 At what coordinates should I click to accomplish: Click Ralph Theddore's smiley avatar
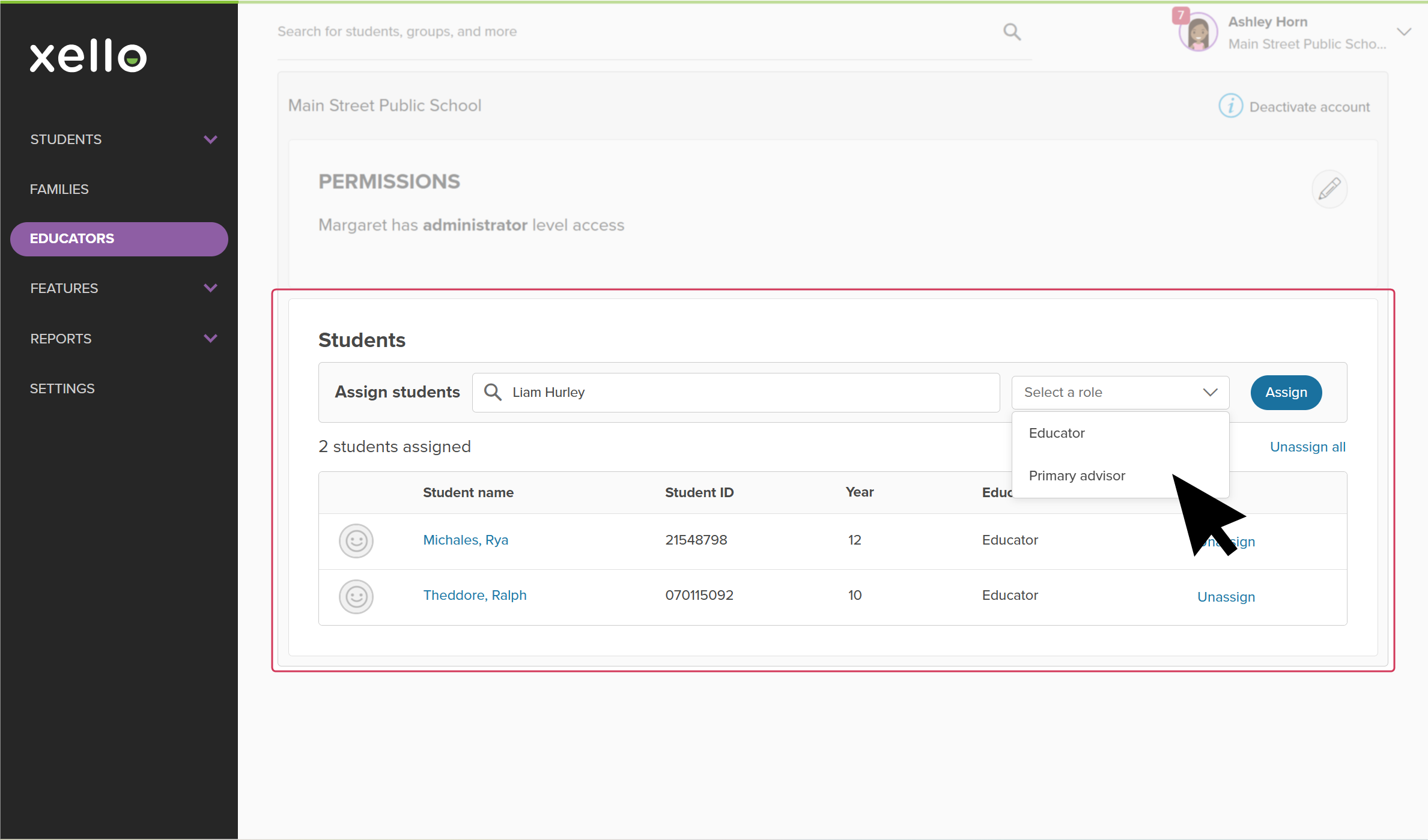(x=356, y=596)
